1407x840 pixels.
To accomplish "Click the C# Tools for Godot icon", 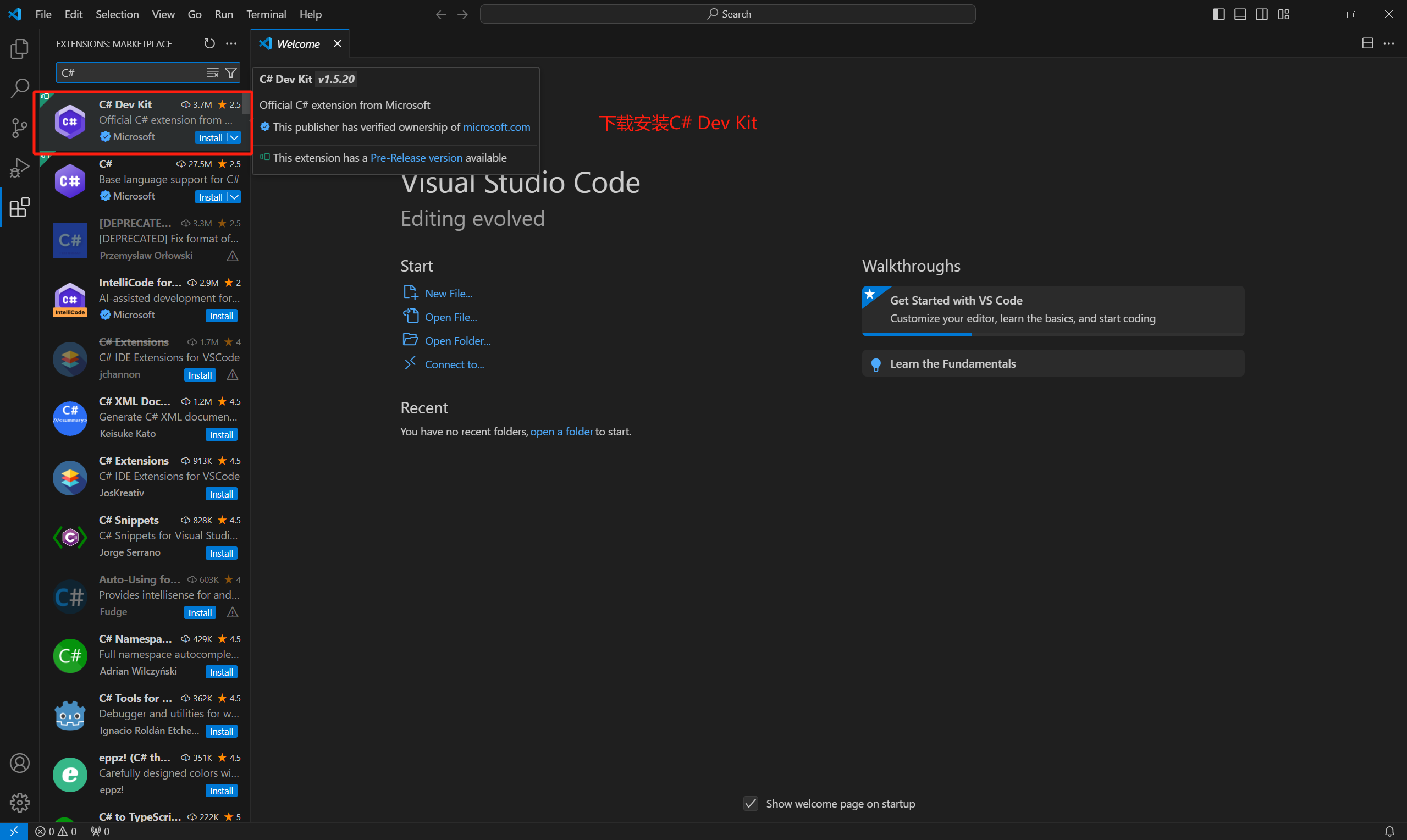I will coord(70,715).
